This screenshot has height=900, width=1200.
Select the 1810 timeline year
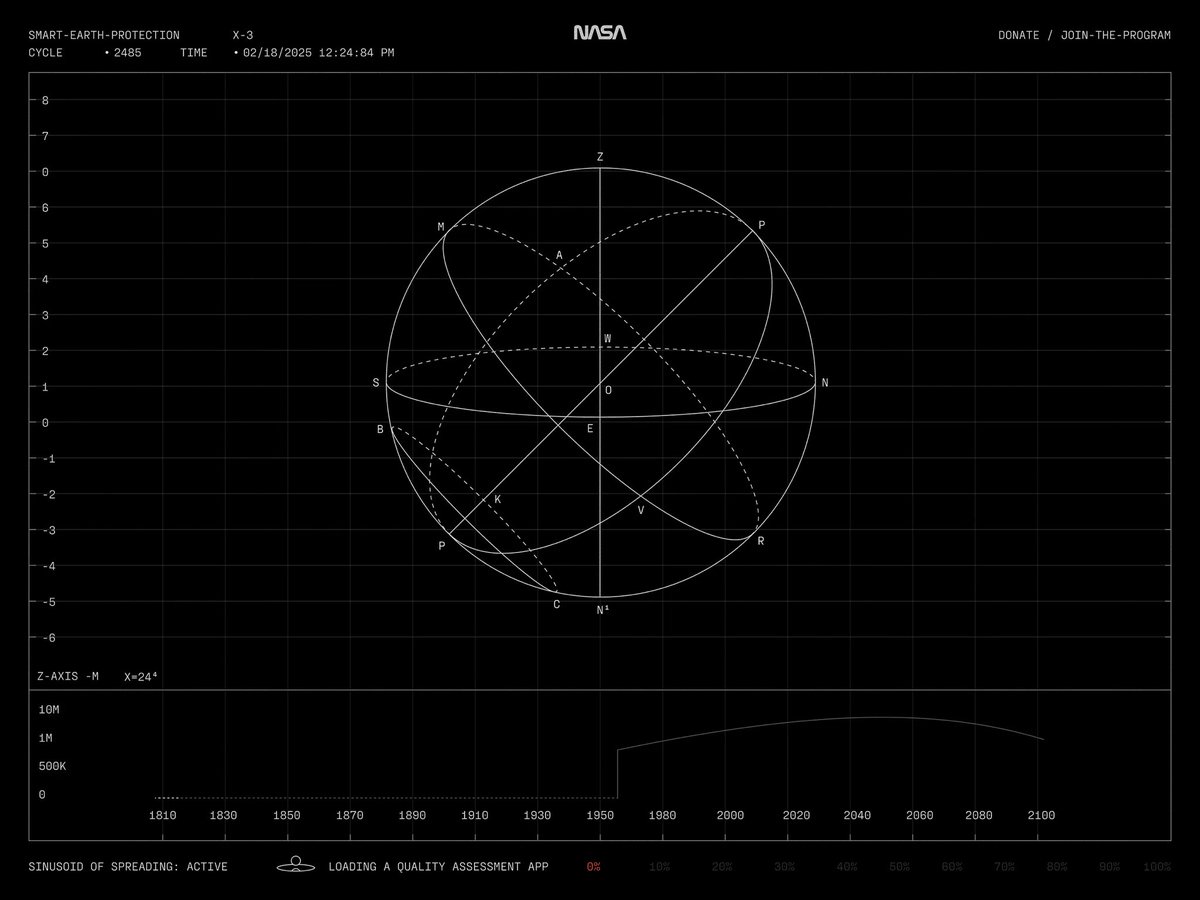pos(163,815)
